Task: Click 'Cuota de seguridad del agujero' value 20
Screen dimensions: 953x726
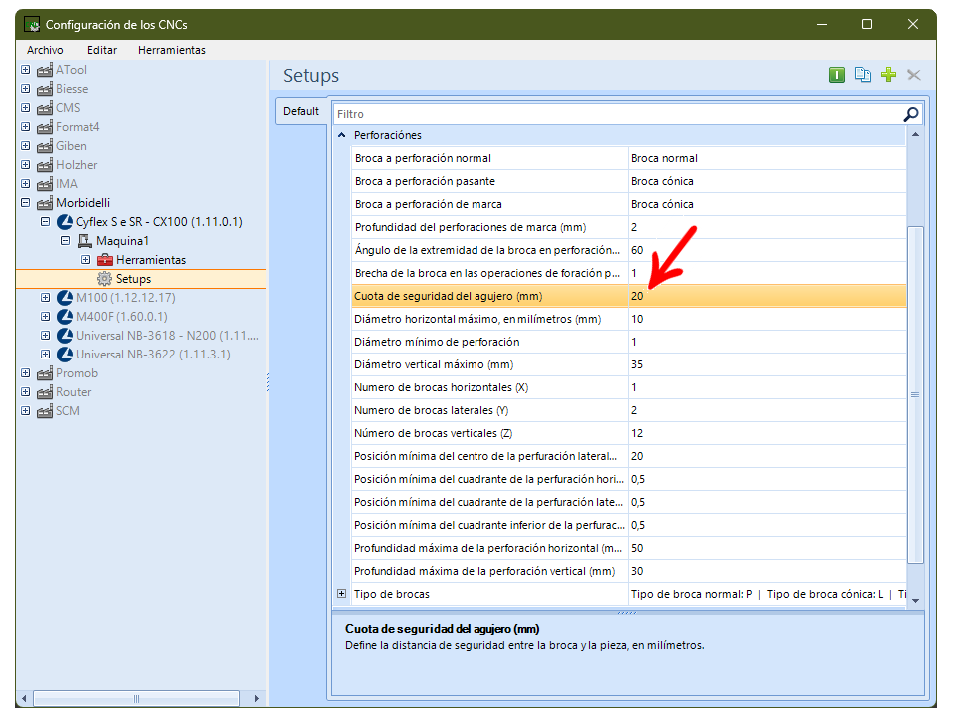Action: click(x=766, y=296)
